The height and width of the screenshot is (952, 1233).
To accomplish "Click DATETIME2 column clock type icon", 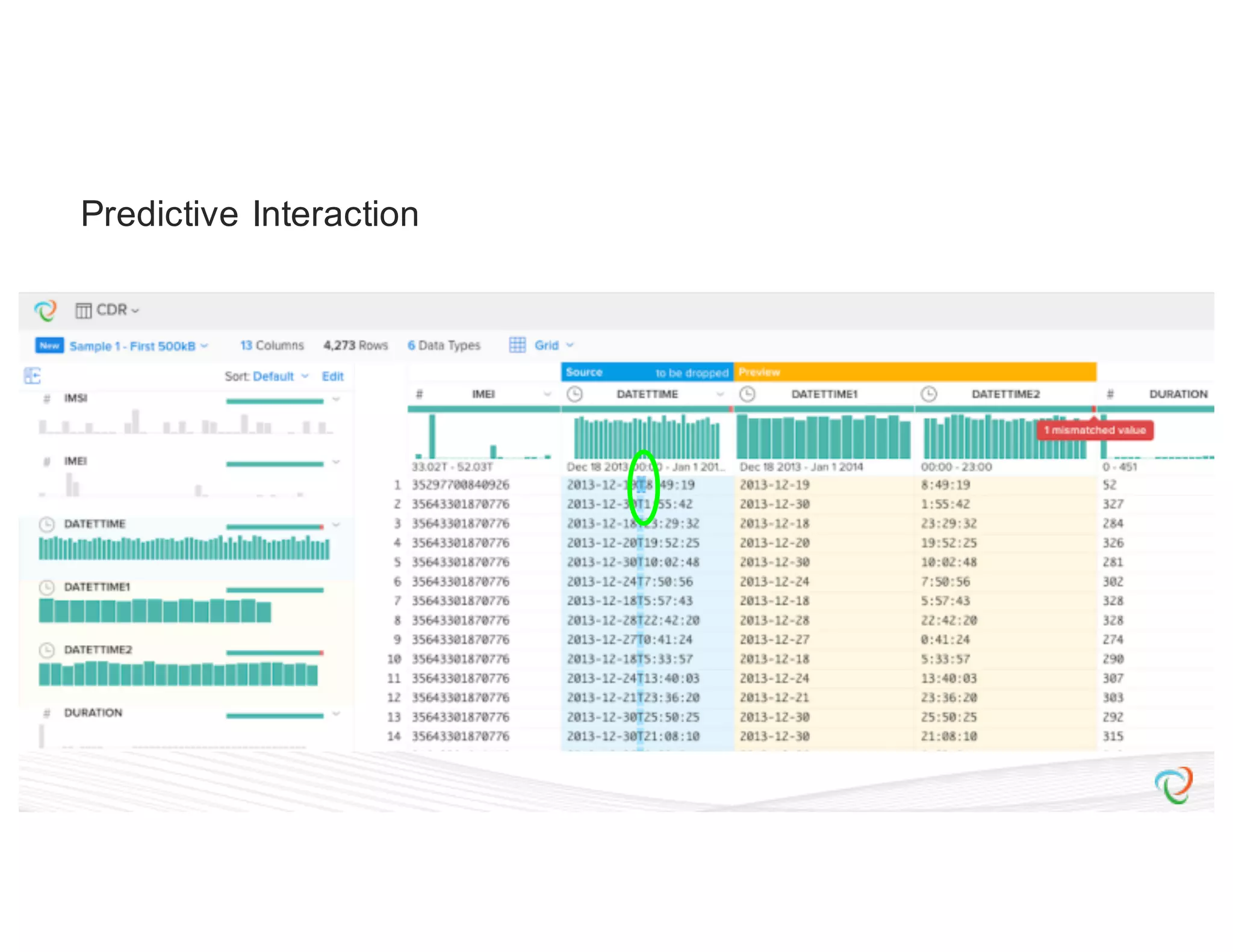I will point(929,394).
